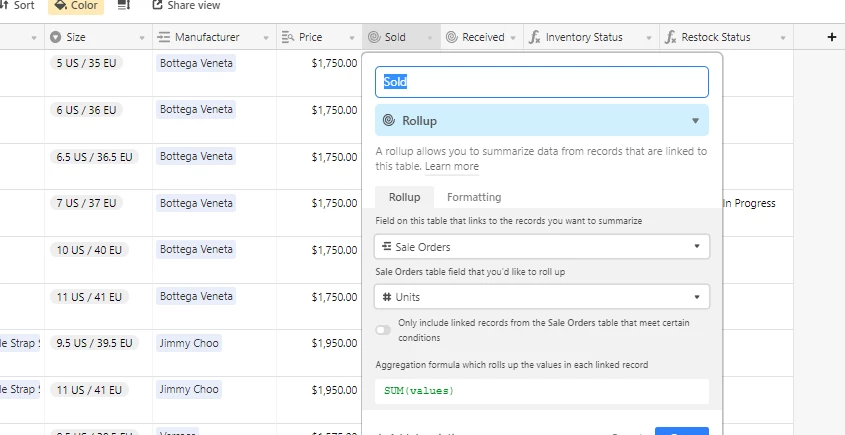Click the Restock Status formula icon

pyautogui.click(x=670, y=37)
